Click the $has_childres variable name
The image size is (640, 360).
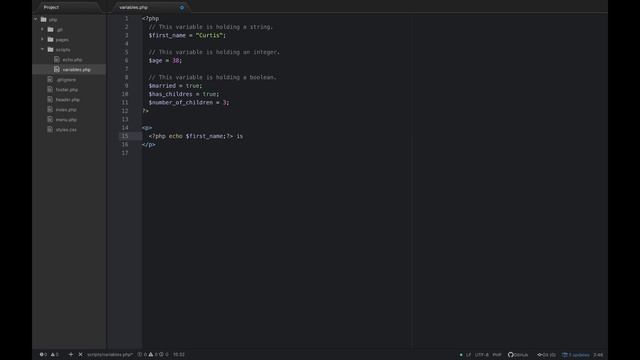tap(171, 94)
